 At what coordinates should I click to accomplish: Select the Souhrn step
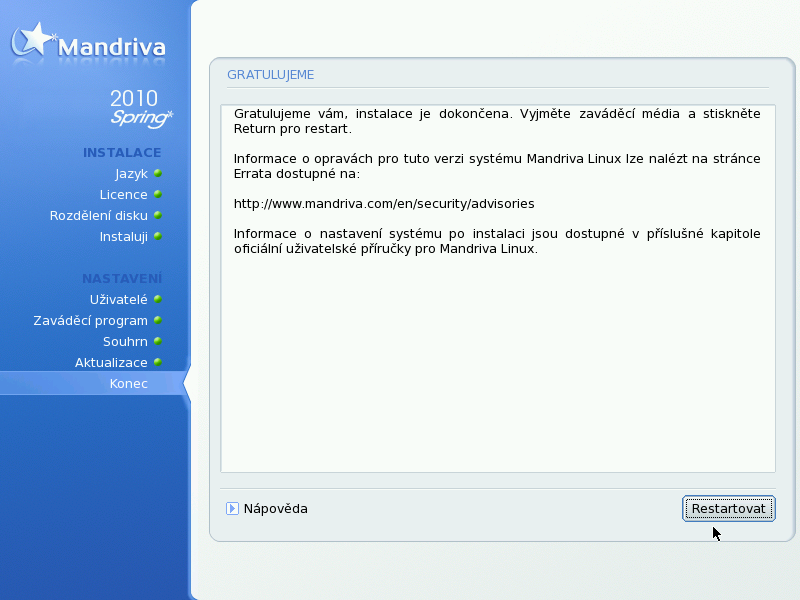click(x=125, y=341)
